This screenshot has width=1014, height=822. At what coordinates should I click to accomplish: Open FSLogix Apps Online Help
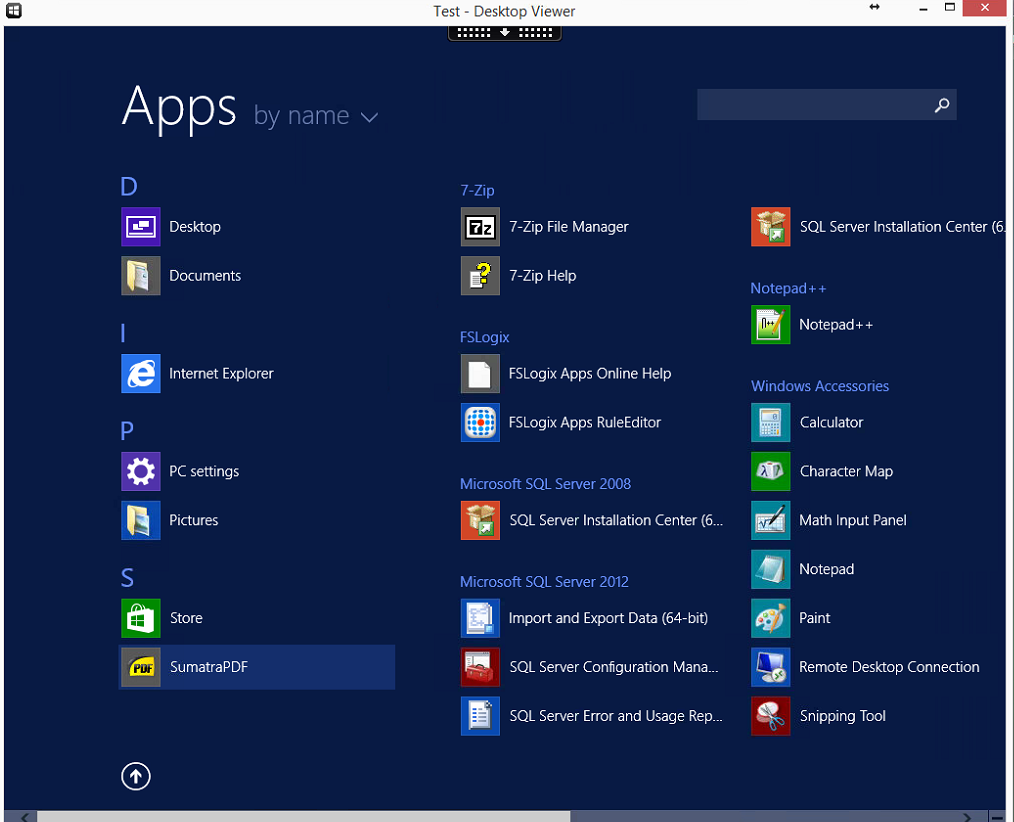(480, 374)
